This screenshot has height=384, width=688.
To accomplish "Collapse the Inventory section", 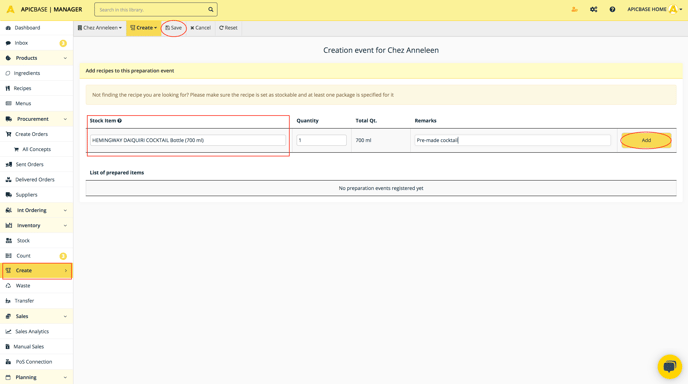I will pyautogui.click(x=65, y=226).
